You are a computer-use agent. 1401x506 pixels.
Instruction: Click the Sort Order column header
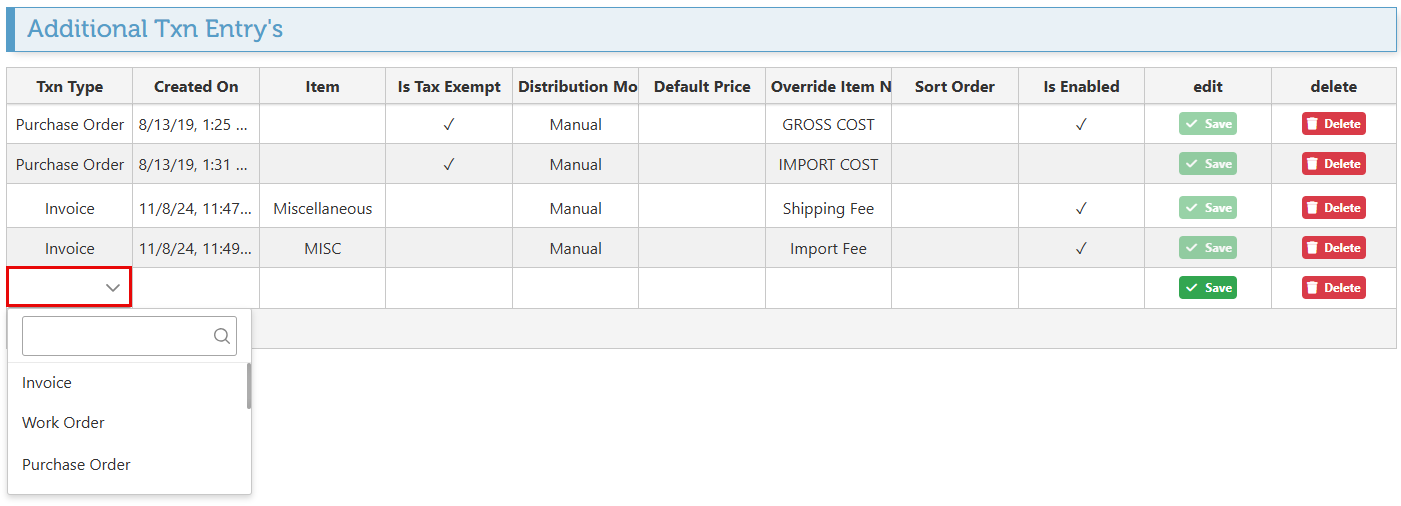point(954,87)
